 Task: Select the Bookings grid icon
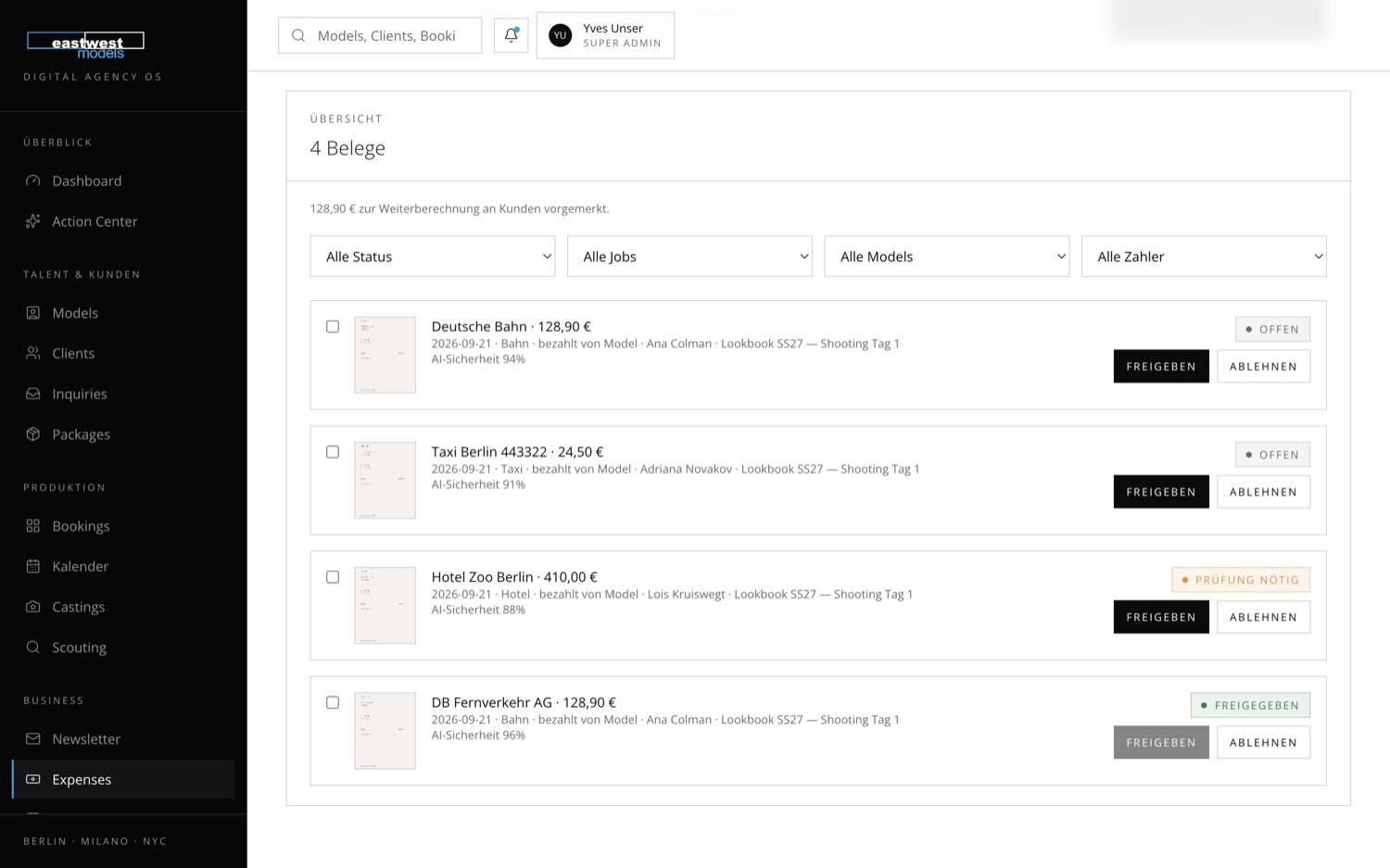coord(33,525)
